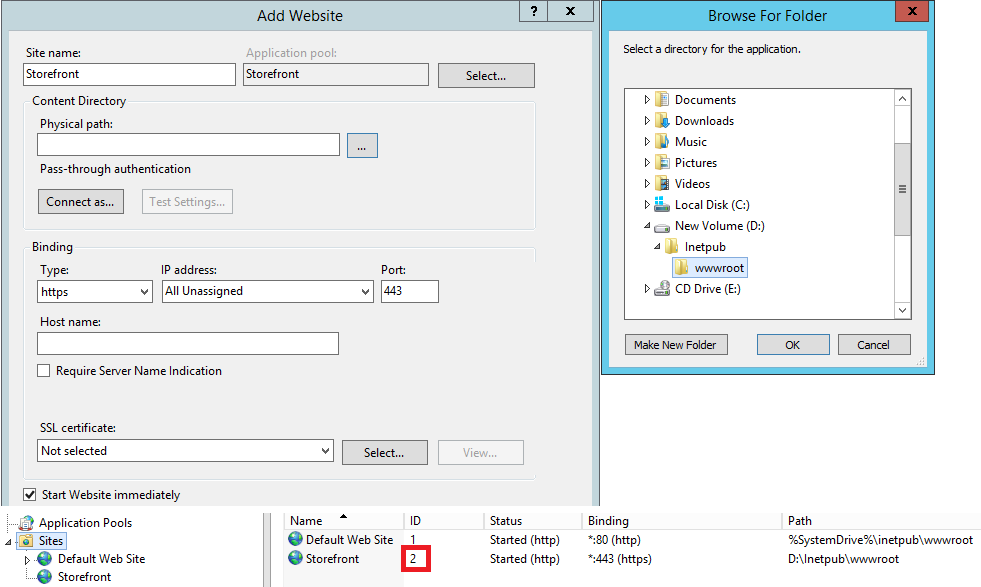Select the Local Disk (C:) drive icon
Screen dimensions: 981x587
tap(662, 204)
